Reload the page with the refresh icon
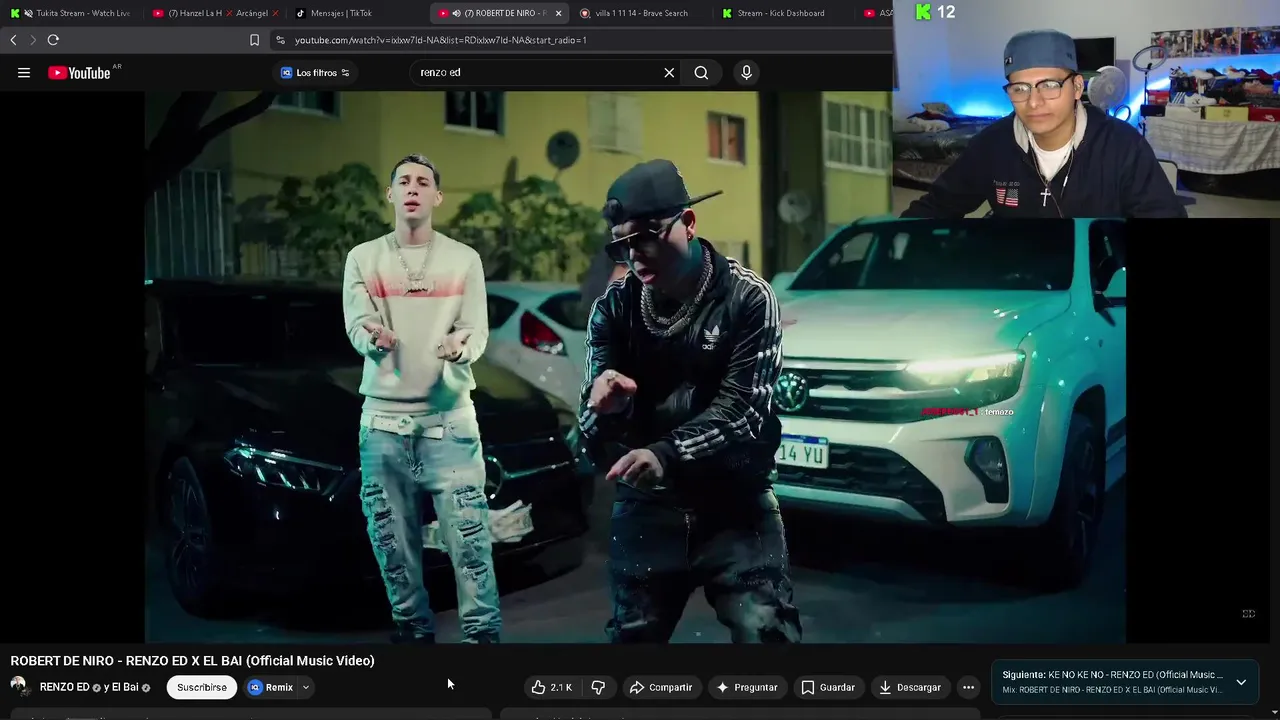1280x720 pixels. click(53, 40)
